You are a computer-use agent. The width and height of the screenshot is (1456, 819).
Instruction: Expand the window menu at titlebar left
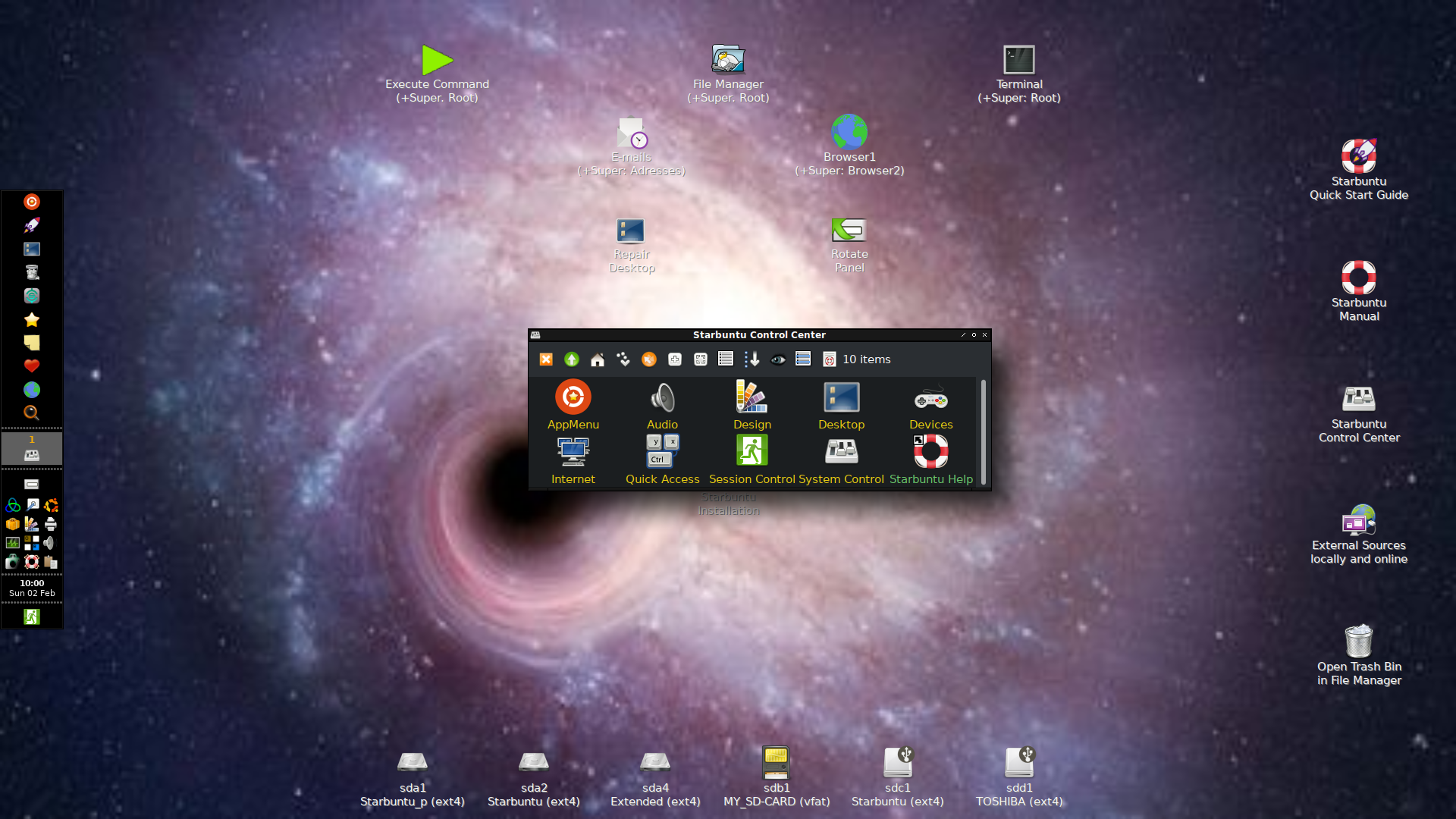coord(535,334)
